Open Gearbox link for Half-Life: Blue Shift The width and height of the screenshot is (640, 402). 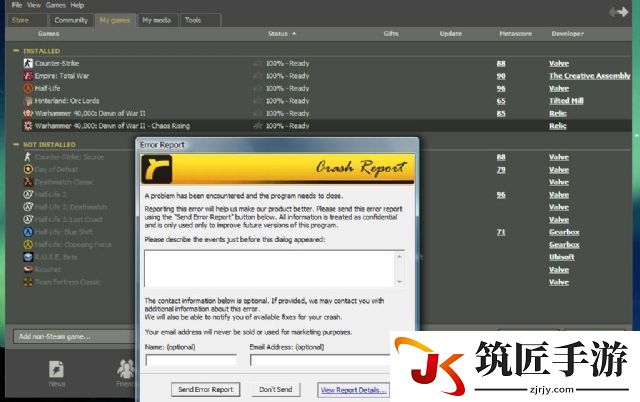pyautogui.click(x=564, y=232)
